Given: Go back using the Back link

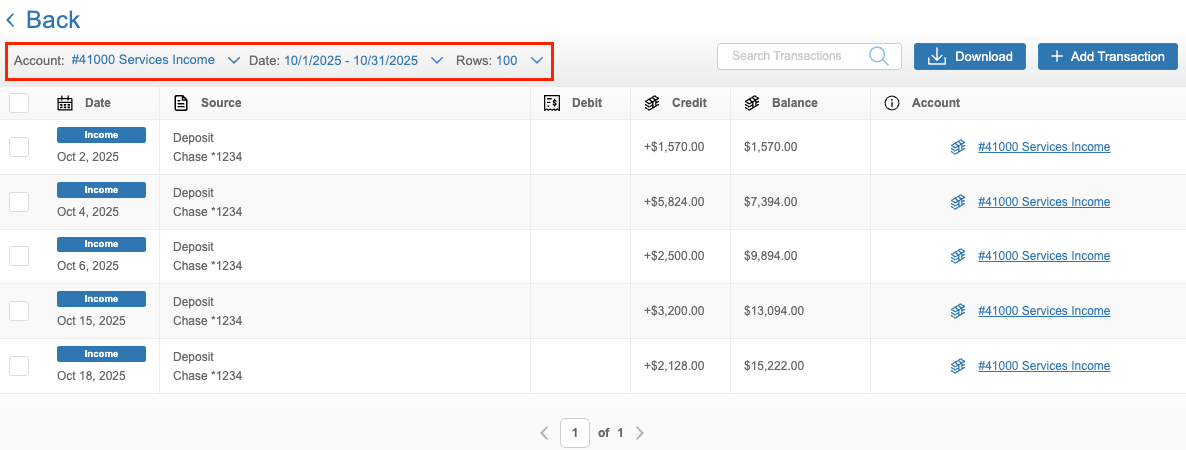Looking at the screenshot, I should 43,19.
